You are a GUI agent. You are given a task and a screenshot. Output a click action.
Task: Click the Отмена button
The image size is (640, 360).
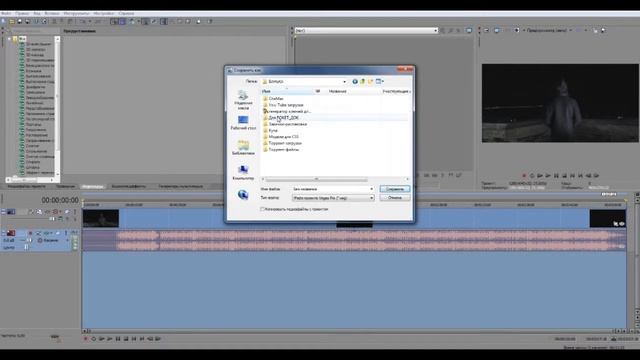click(x=395, y=198)
